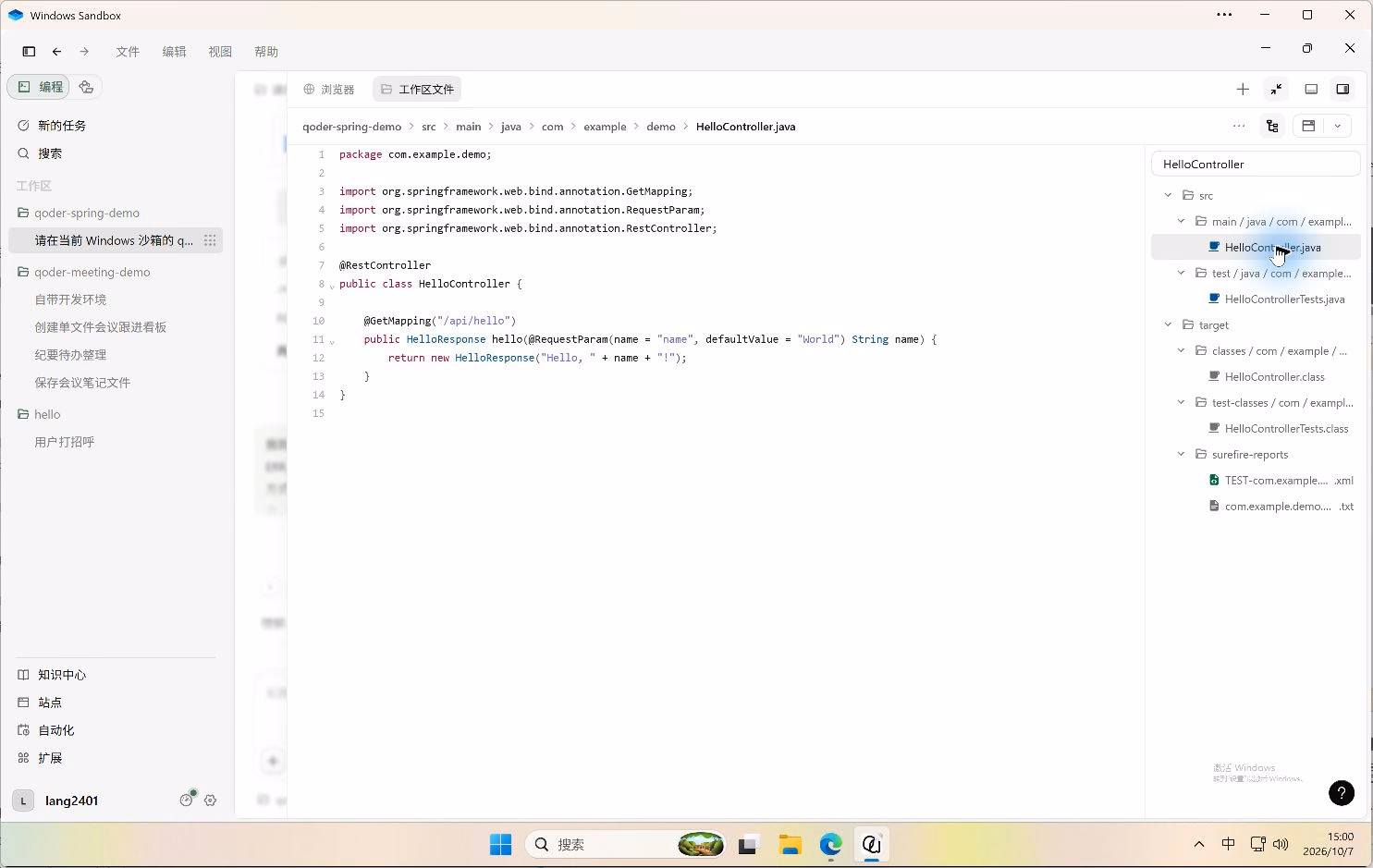Screen dimensions: 1373x868
Task: Open 自动化 in the sidebar
Action: coord(116,730)
